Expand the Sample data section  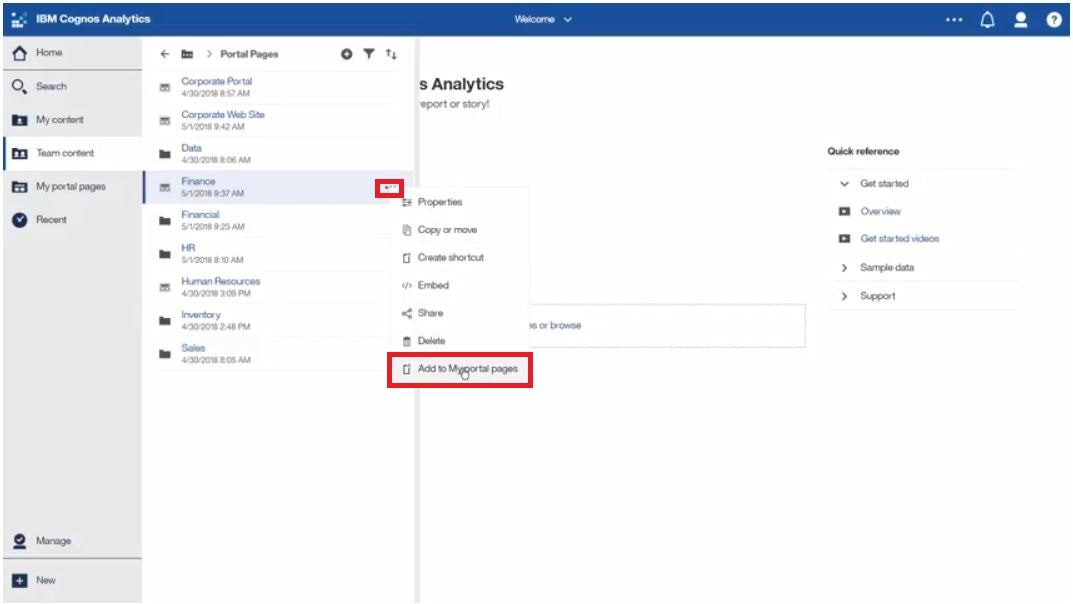tap(844, 267)
